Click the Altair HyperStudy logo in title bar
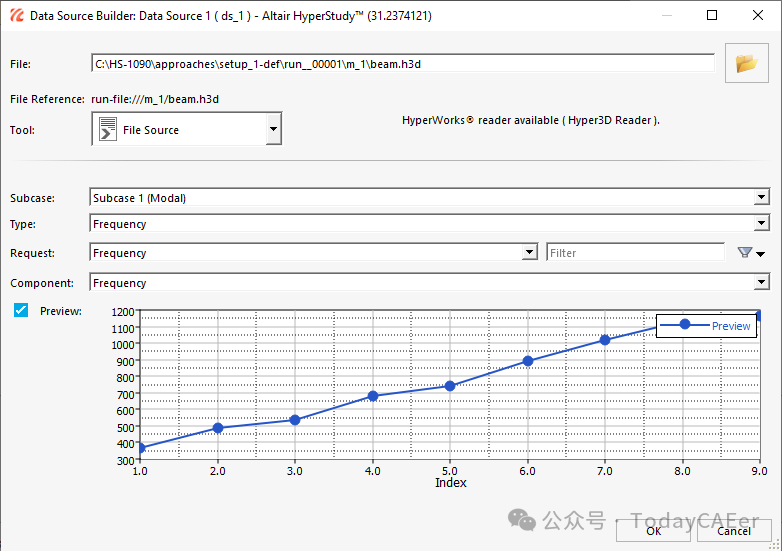This screenshot has width=782, height=551. pos(16,15)
